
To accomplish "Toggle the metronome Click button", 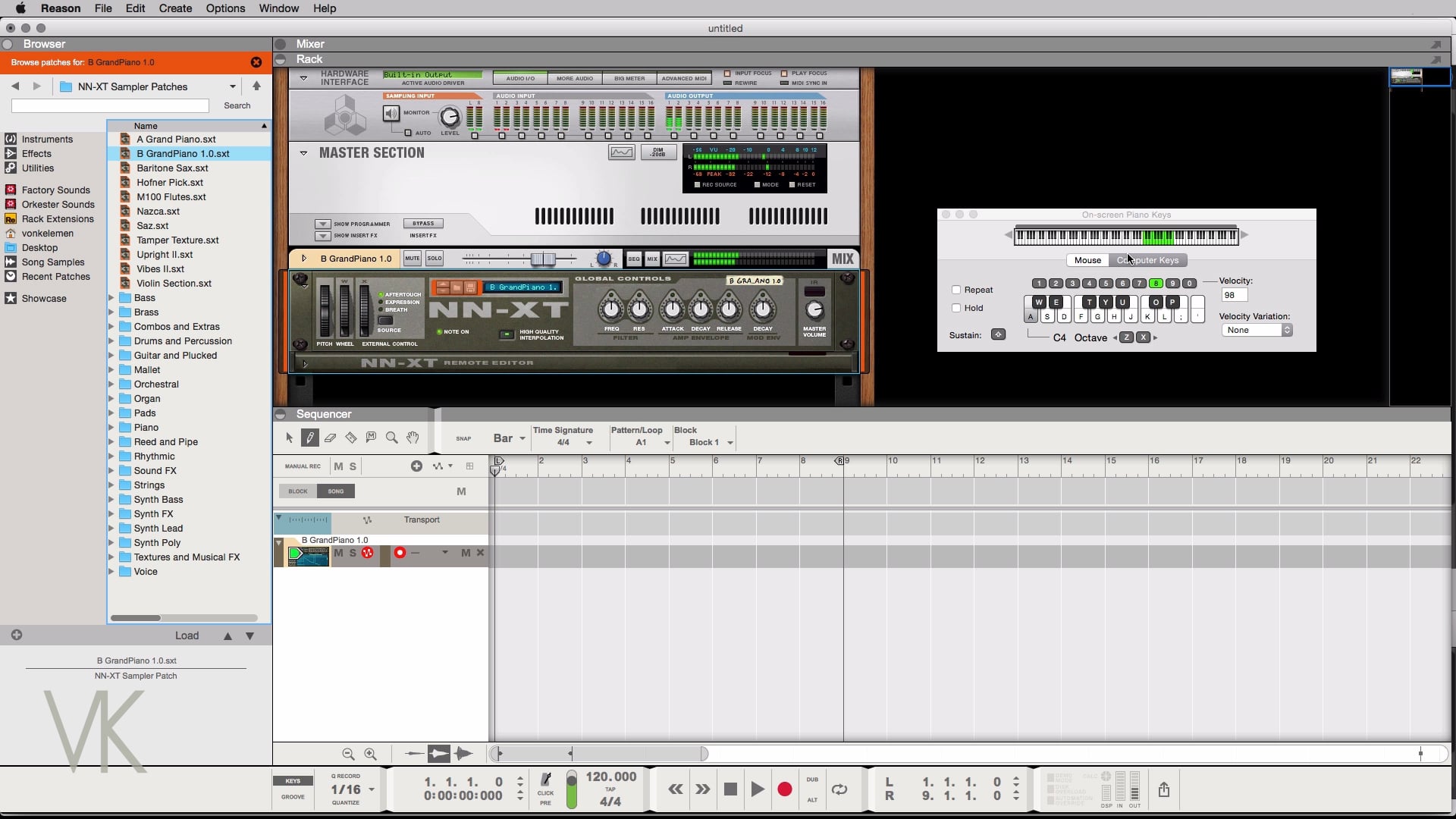I will click(x=545, y=780).
